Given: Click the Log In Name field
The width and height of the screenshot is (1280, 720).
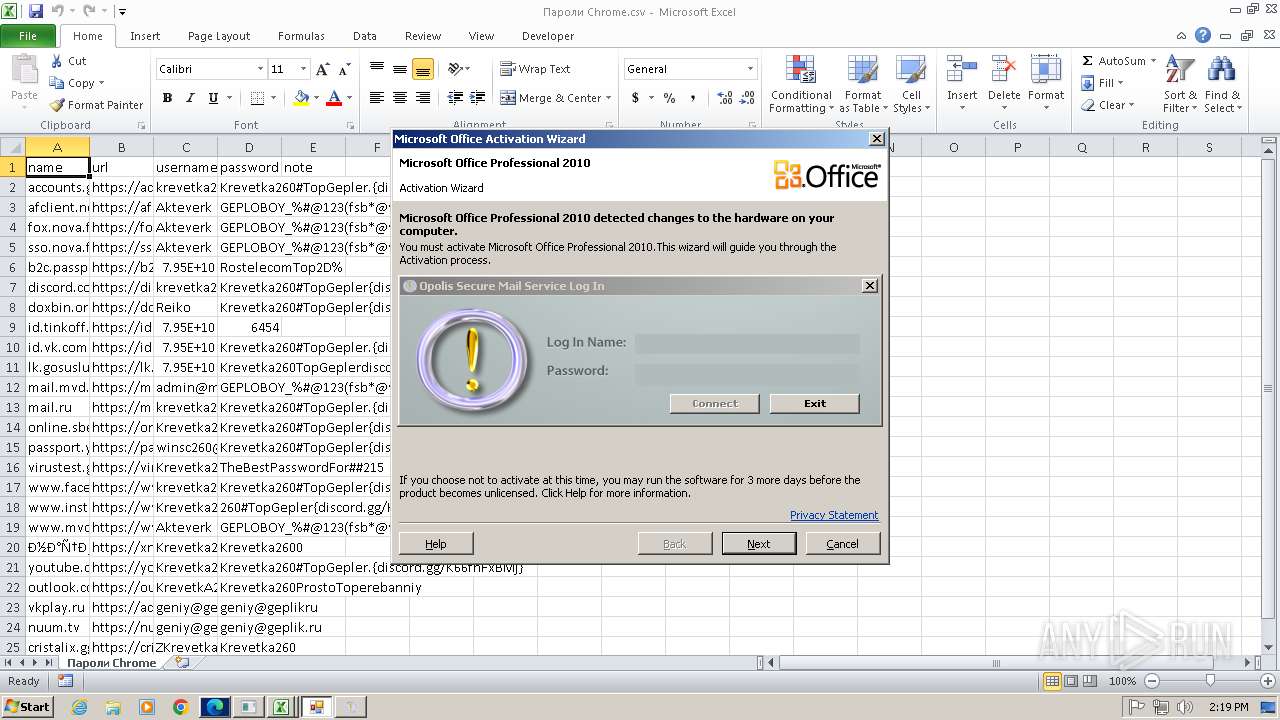Looking at the screenshot, I should click(x=747, y=344).
